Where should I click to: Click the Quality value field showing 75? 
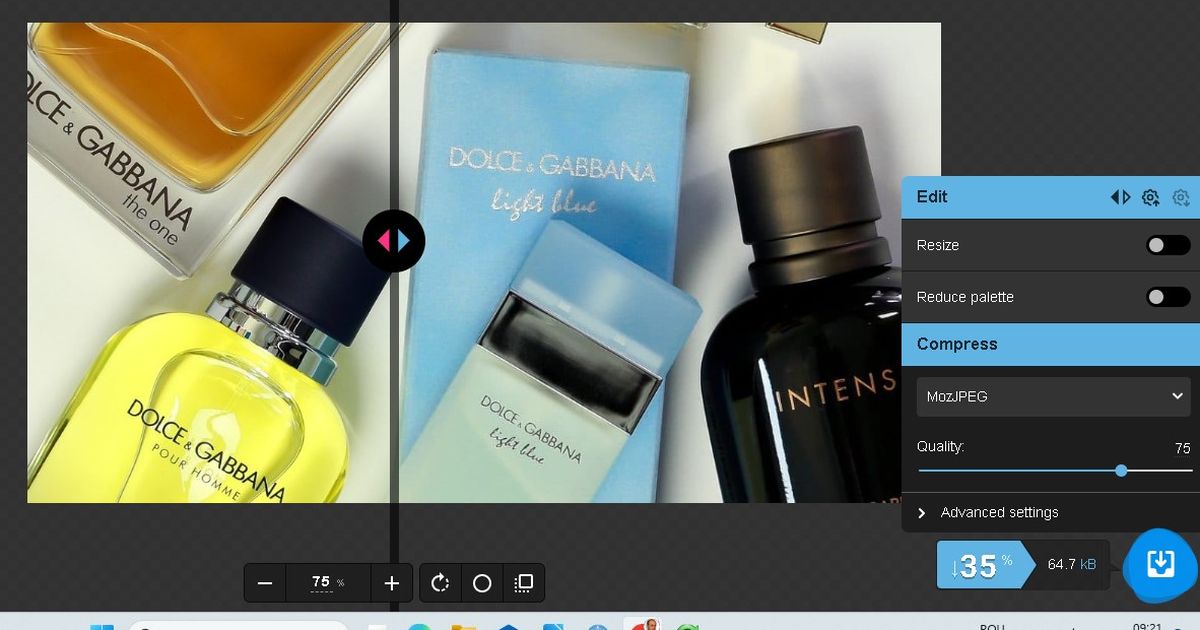(1182, 448)
